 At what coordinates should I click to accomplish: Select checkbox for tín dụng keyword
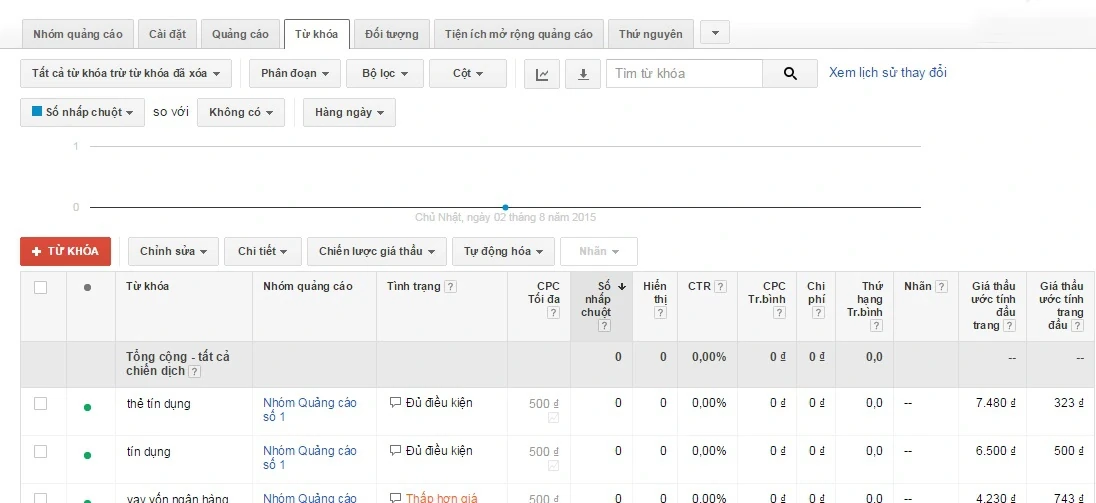pos(41,452)
